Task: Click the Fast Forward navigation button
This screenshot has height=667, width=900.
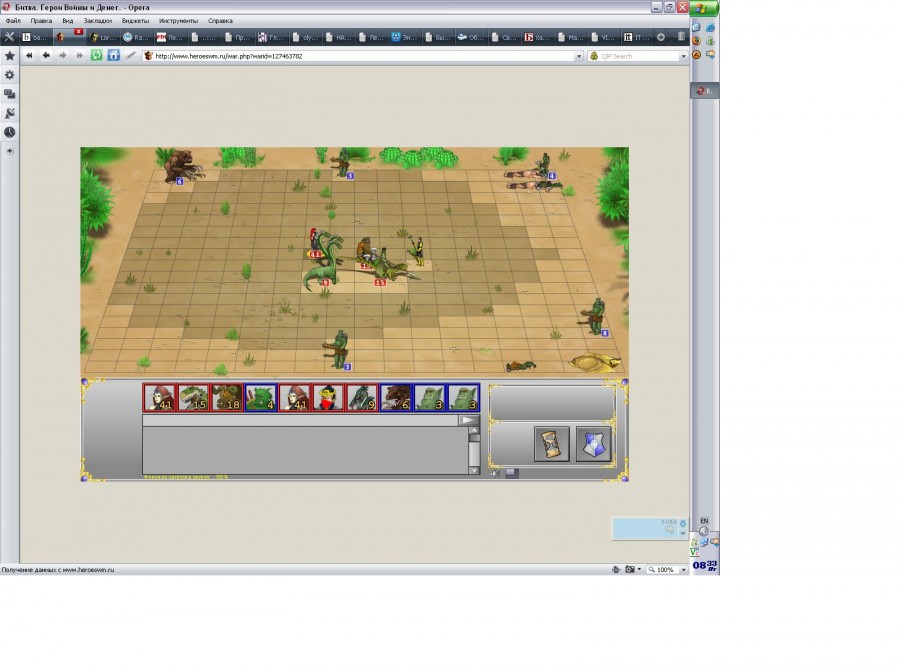Action: click(x=79, y=56)
